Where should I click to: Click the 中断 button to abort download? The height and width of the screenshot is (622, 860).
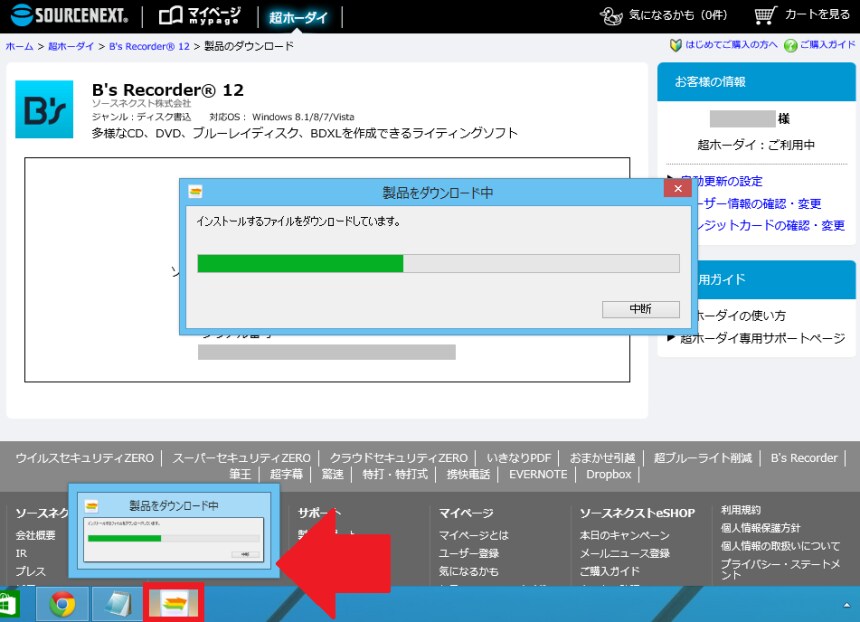(641, 309)
